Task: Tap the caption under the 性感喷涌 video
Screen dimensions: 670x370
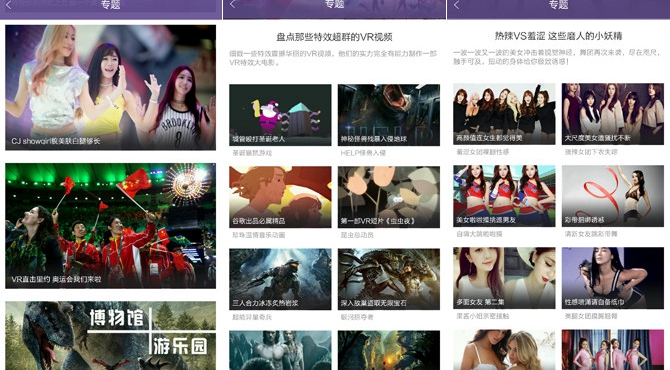Action: point(591,316)
